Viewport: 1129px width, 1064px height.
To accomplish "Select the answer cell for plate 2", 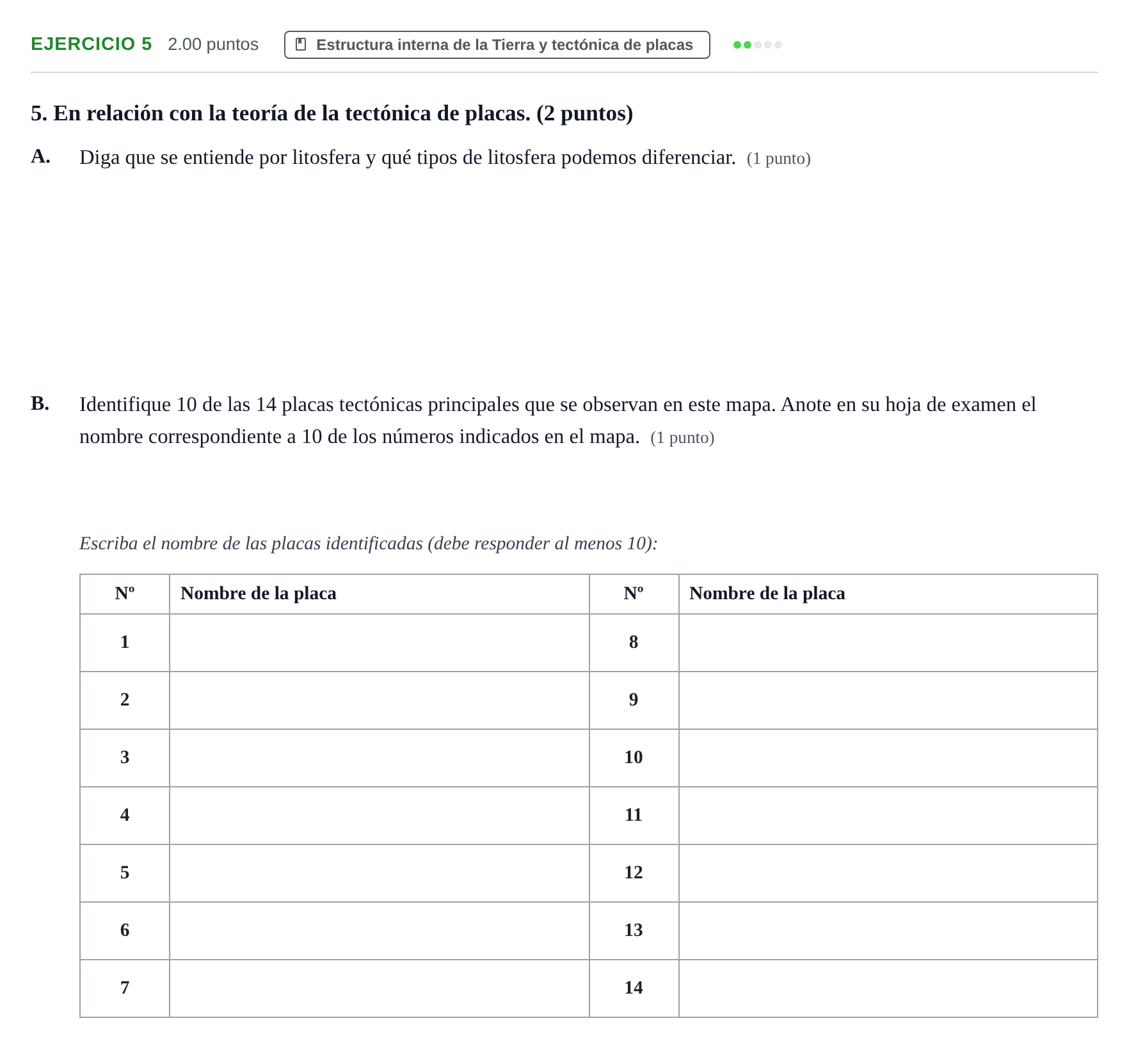I will tap(380, 700).
